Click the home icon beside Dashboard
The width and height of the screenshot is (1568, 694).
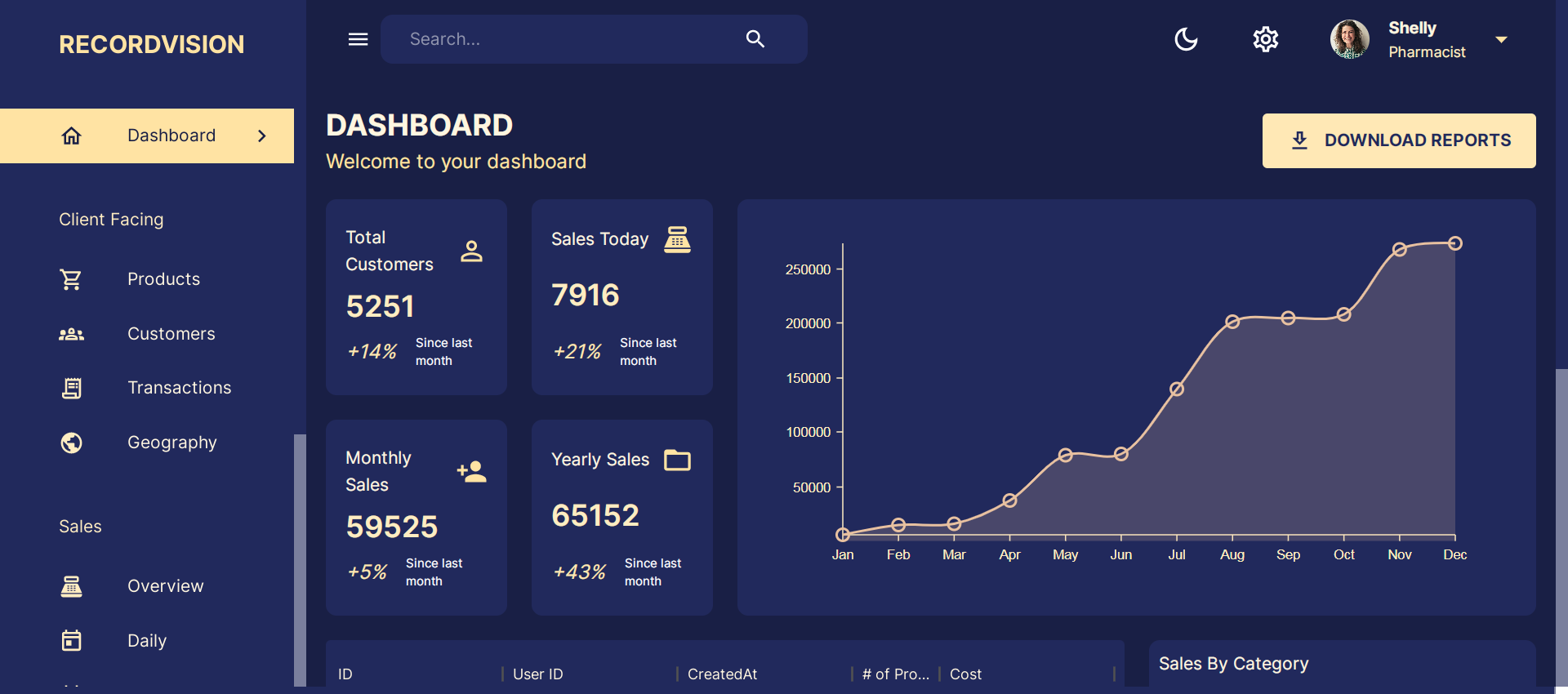point(72,136)
